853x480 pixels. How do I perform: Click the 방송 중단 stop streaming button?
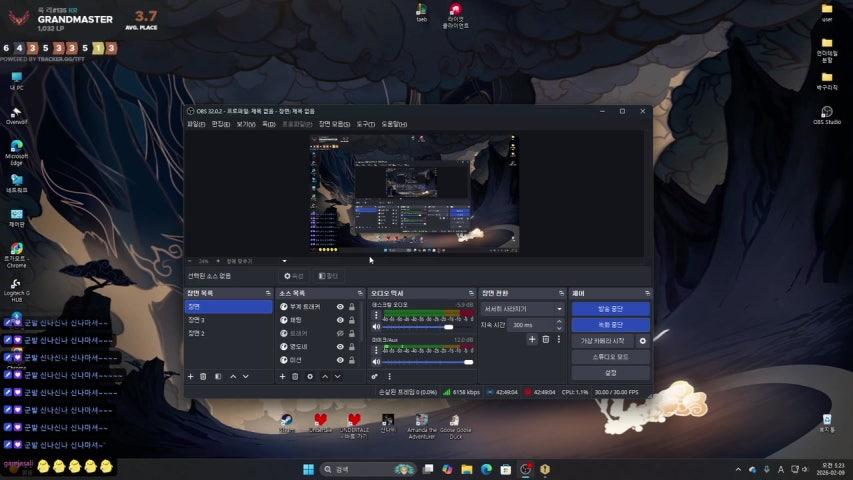click(610, 309)
